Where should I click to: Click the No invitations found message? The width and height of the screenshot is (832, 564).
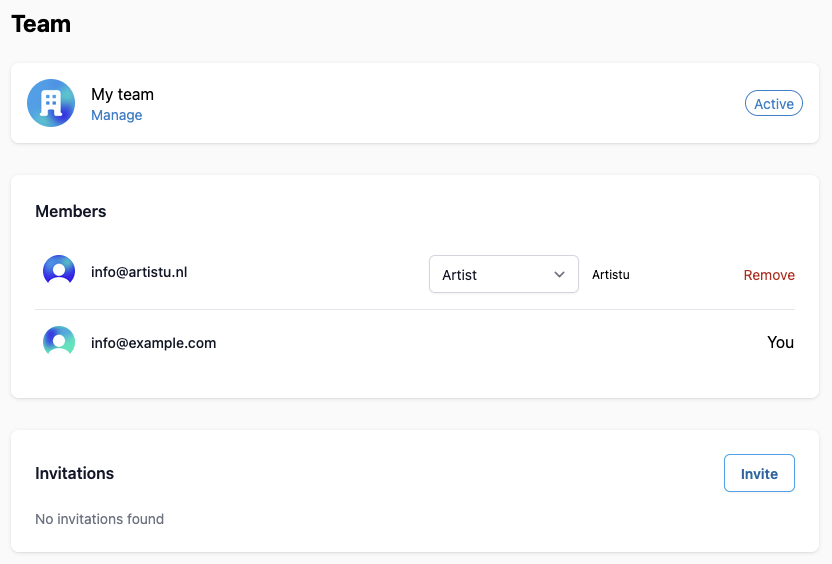tap(99, 519)
